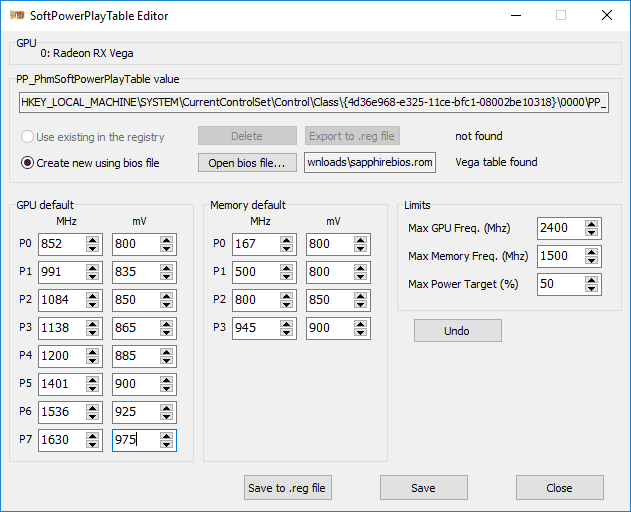Decrease GPU P3 MHz value 1138

(x=93, y=332)
